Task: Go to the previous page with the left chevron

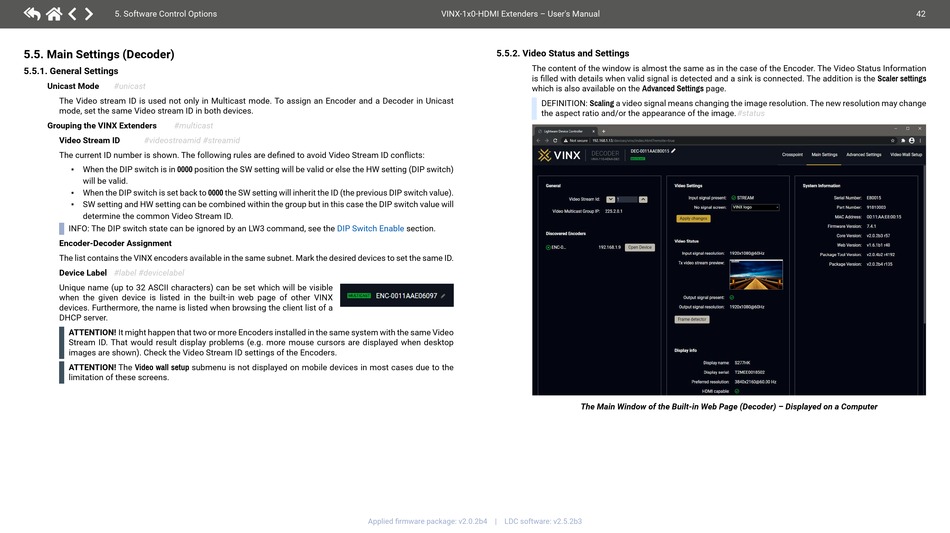Action: [72, 13]
